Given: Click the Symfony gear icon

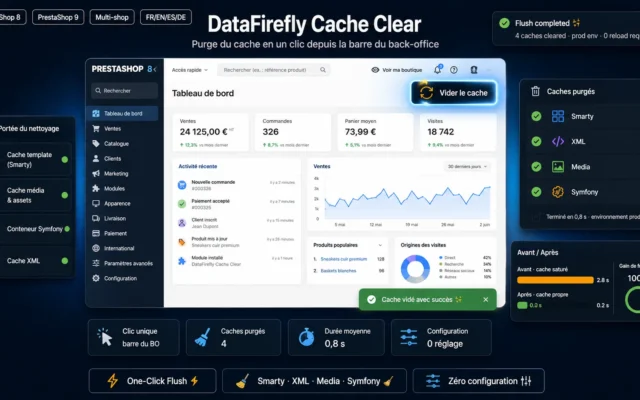Looking at the screenshot, I should tap(558, 192).
